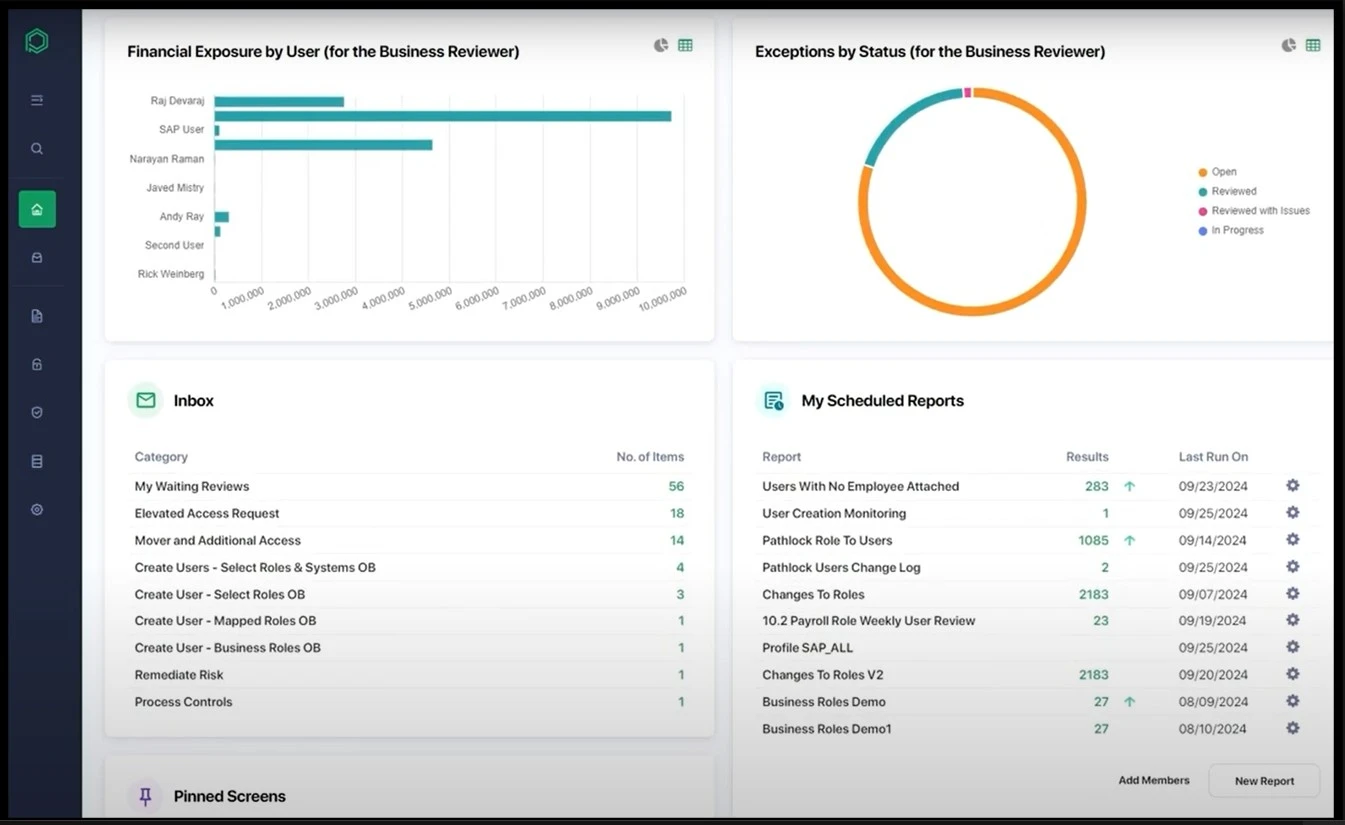Screen dimensions: 1345x825
Task: Open the settings gear at sidebar bottom
Action: coord(36,509)
